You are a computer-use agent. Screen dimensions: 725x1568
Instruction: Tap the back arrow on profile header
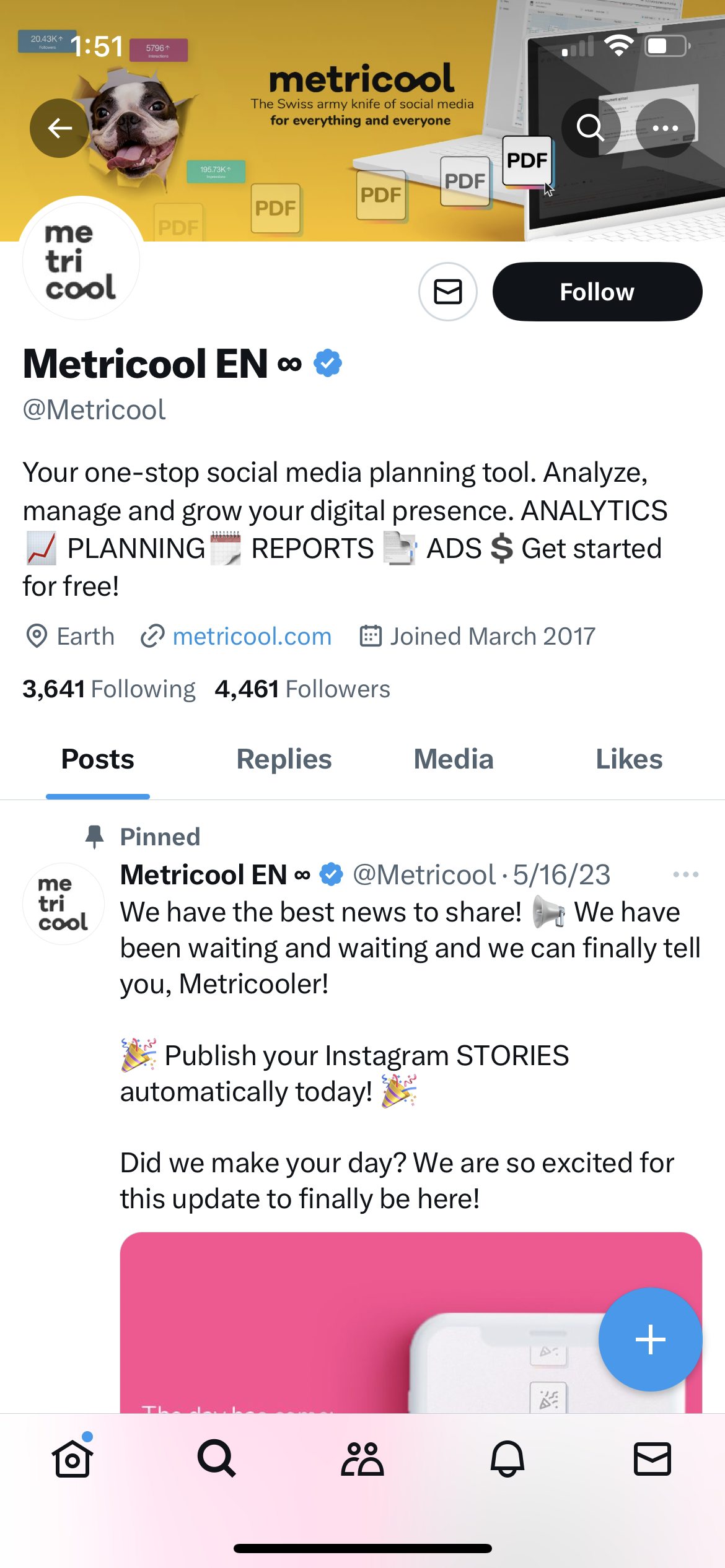tap(59, 128)
